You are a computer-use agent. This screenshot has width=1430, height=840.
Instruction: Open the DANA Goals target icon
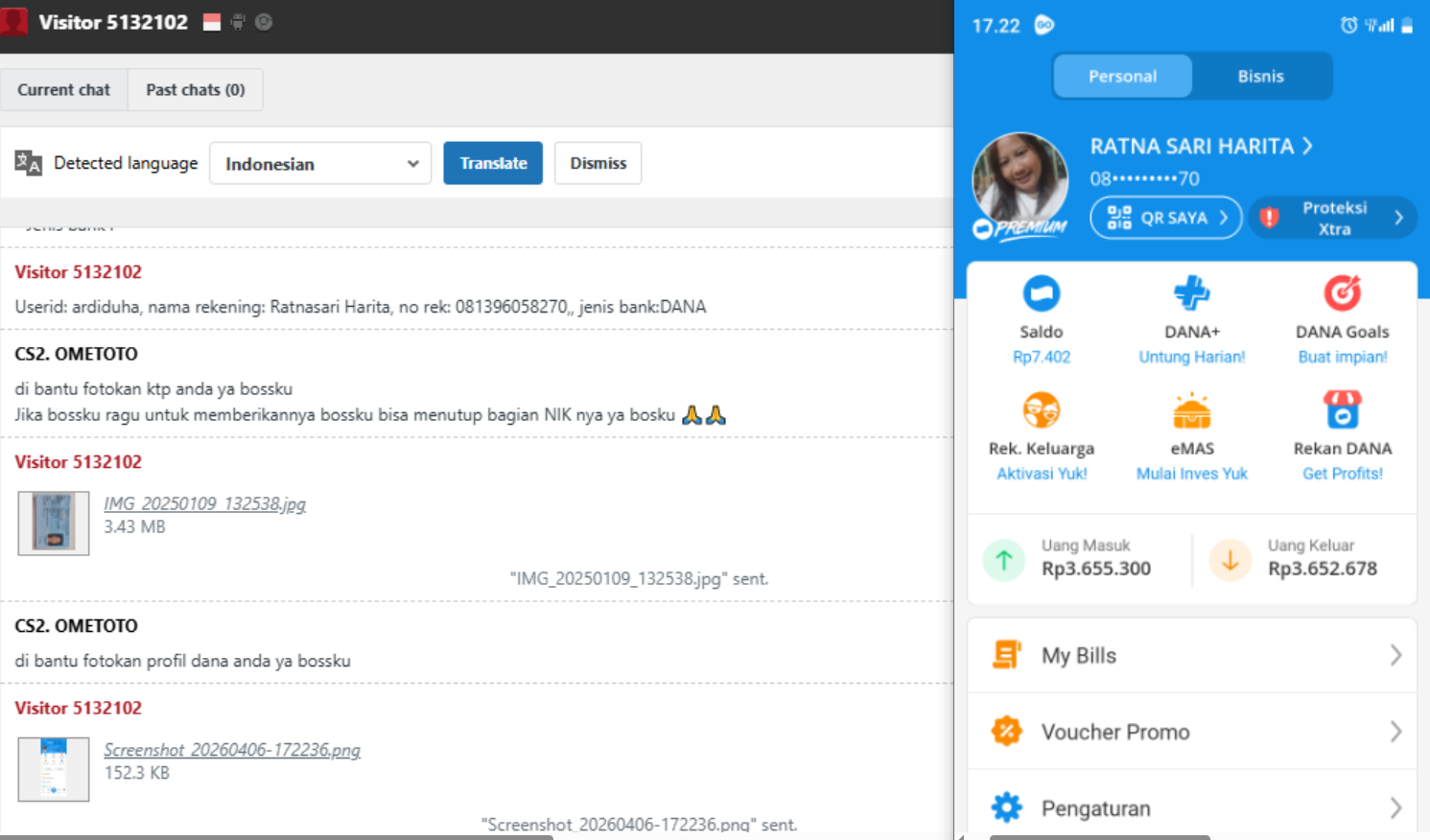[1343, 293]
